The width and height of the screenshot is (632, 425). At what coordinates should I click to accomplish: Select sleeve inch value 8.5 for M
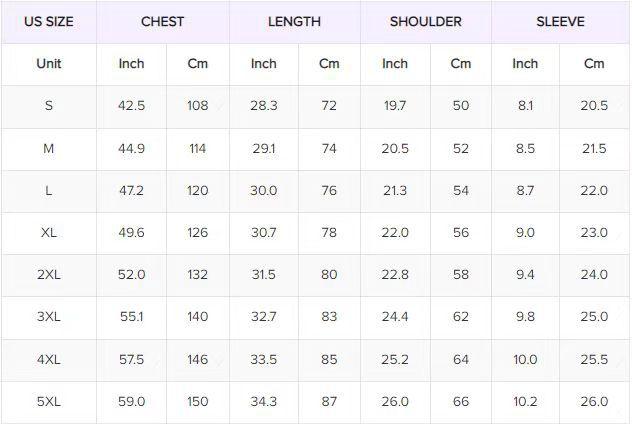(525, 148)
